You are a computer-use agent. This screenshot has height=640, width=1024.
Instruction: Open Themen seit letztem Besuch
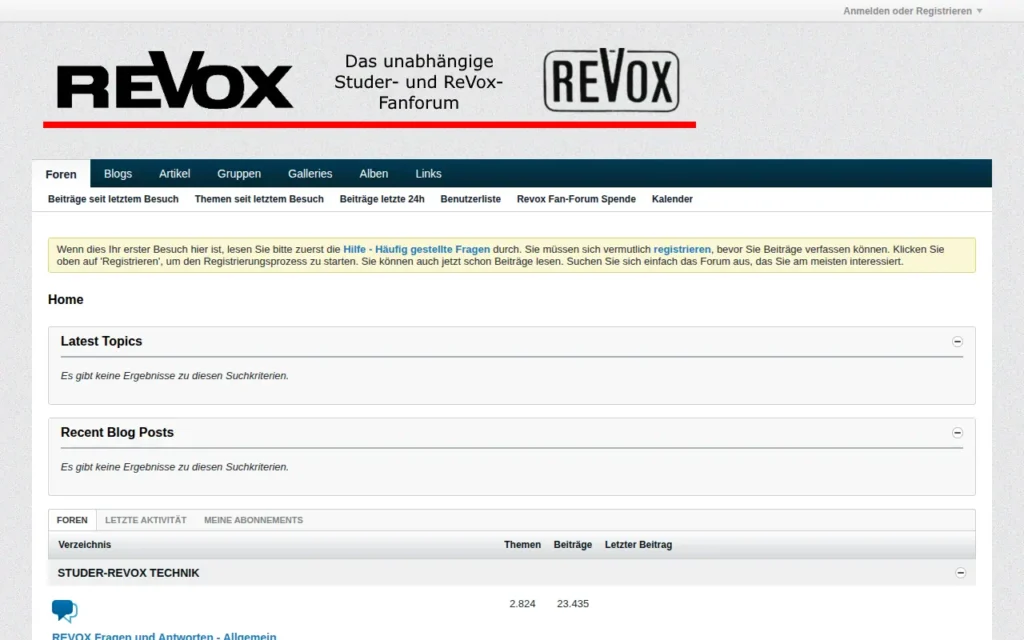click(x=259, y=199)
